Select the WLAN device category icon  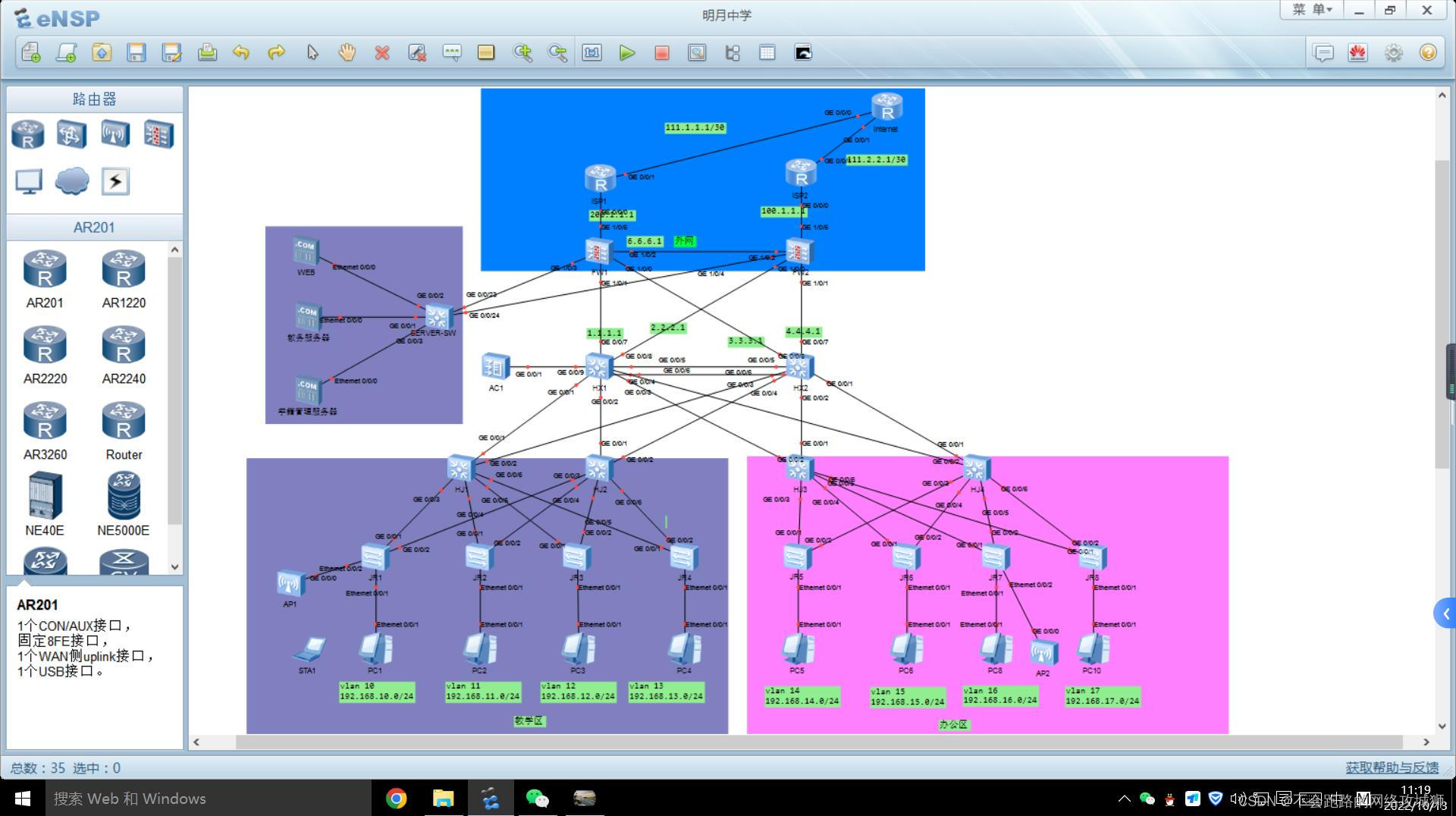pyautogui.click(x=115, y=135)
